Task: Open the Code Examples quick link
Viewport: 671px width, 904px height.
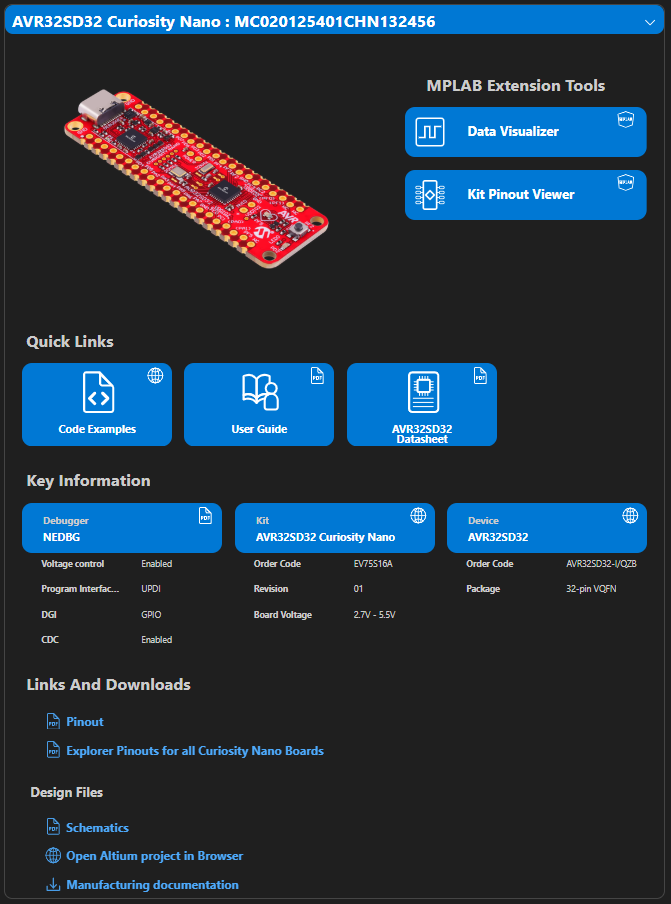Action: click(x=97, y=404)
